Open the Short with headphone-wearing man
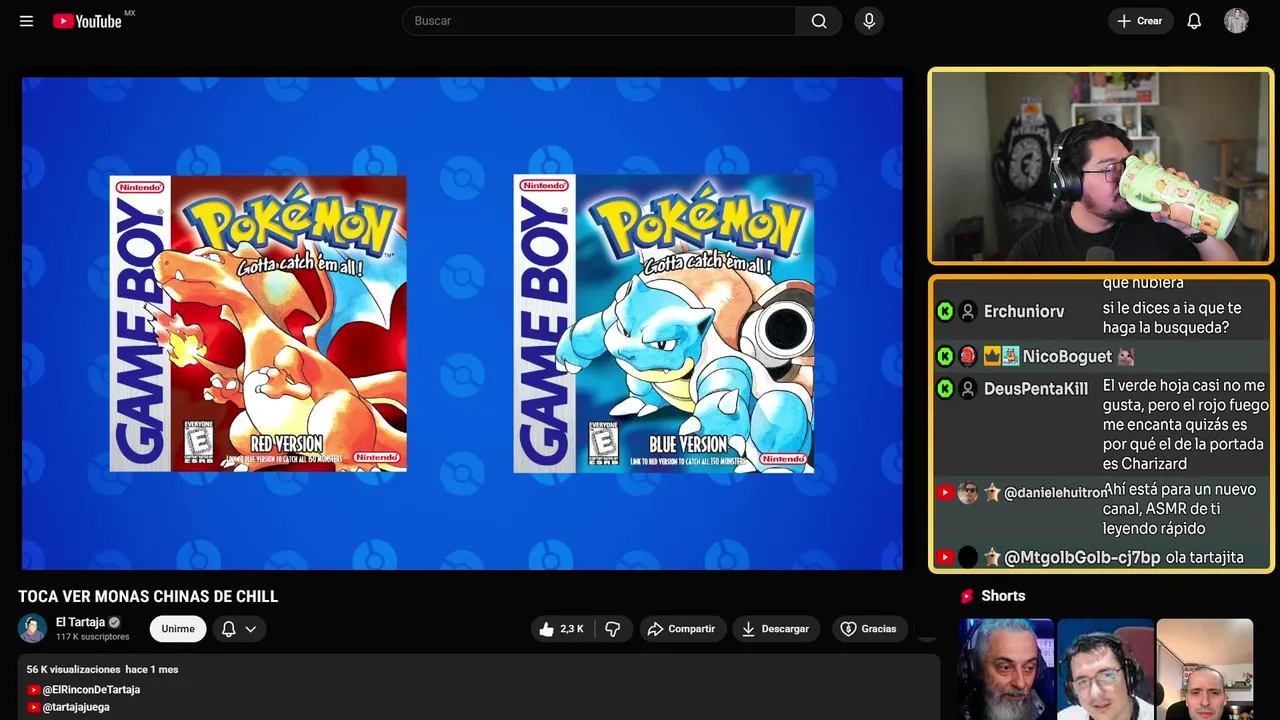1280x720 pixels. (1105, 669)
